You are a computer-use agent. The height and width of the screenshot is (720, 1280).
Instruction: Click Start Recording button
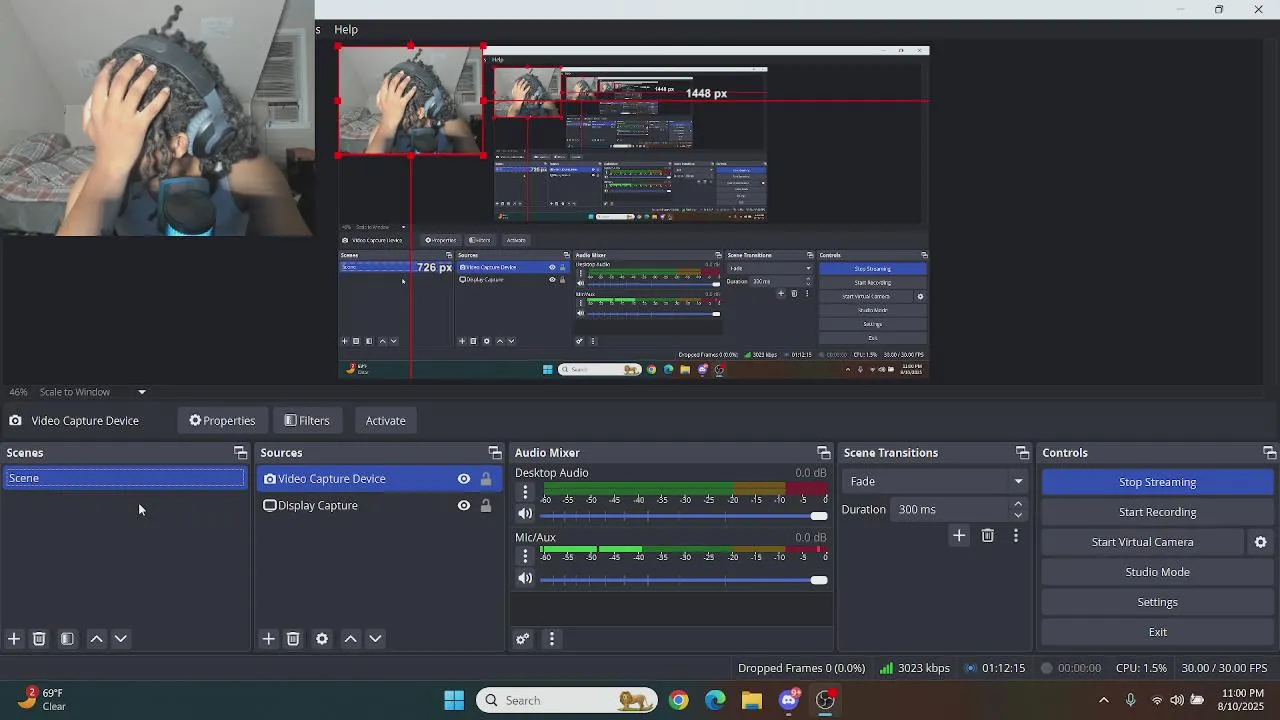click(1157, 512)
